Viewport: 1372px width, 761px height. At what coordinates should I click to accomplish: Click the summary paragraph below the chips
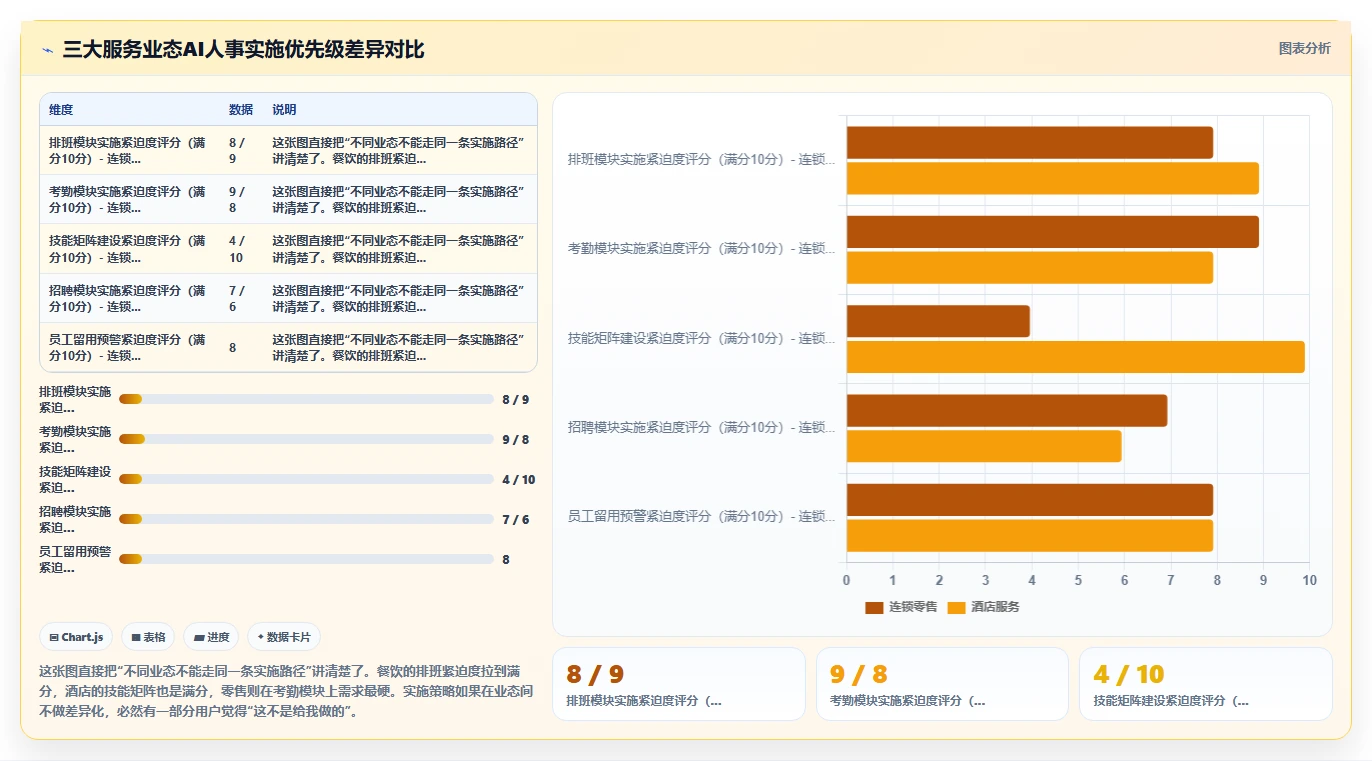click(287, 691)
